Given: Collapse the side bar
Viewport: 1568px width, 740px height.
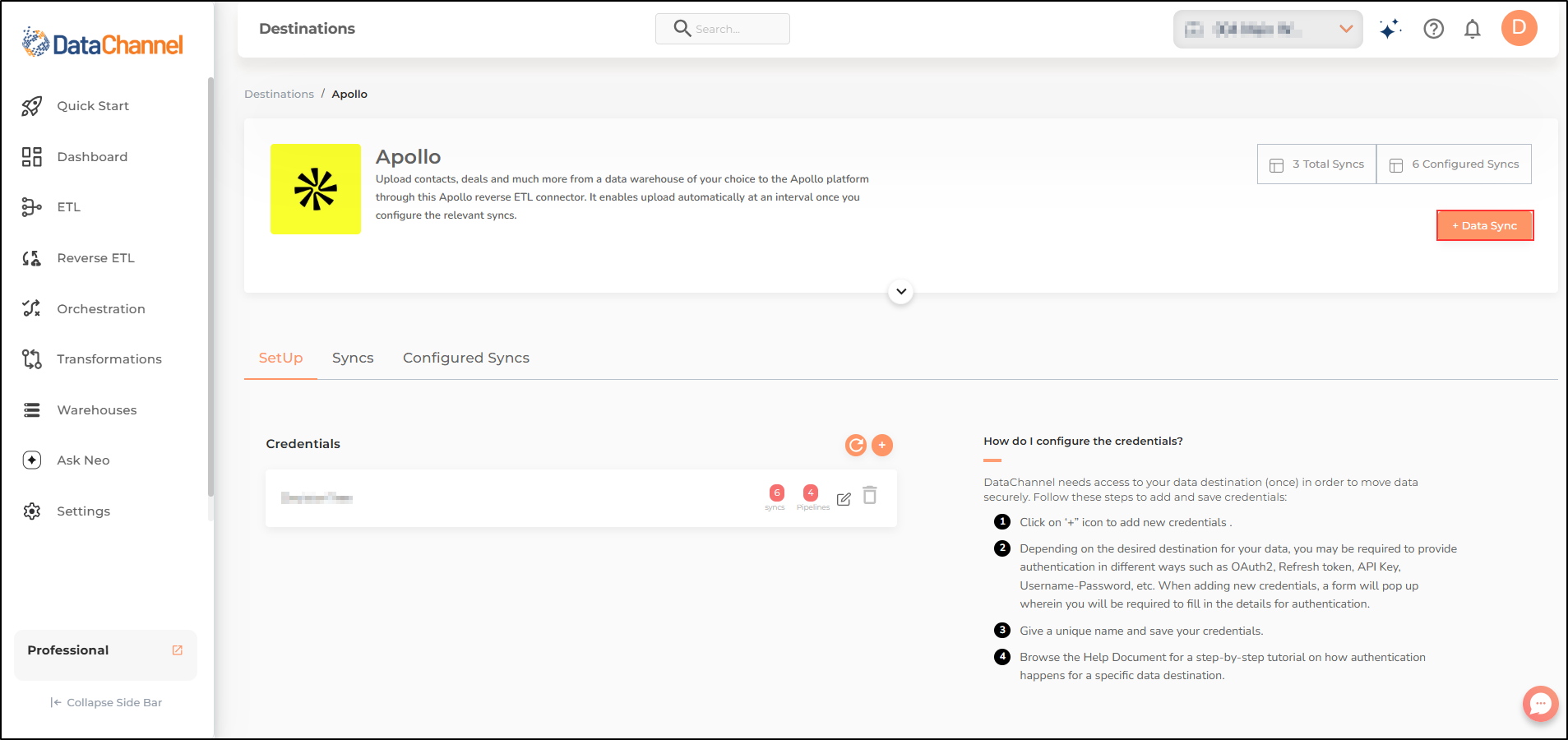Looking at the screenshot, I should coord(106,702).
